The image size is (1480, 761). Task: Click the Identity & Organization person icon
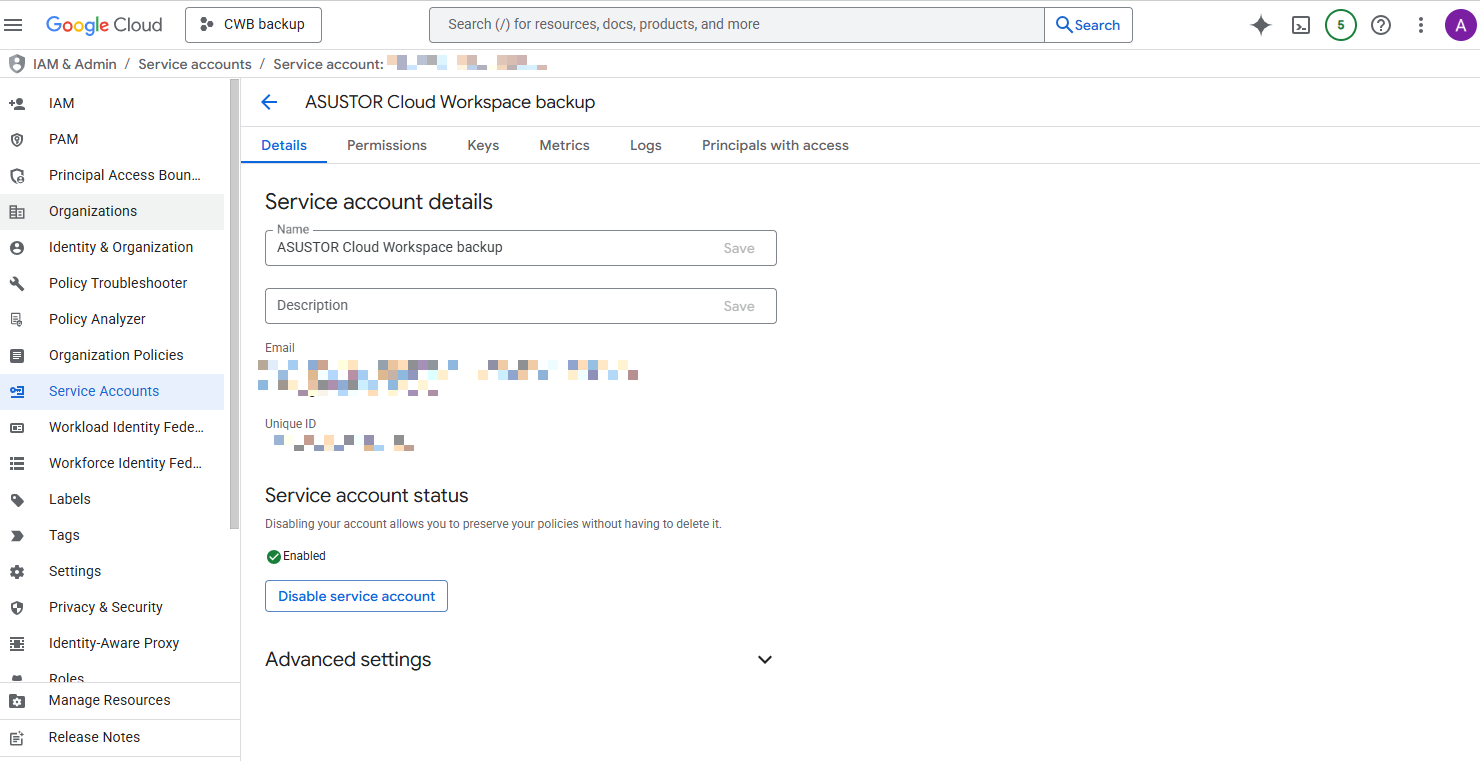(17, 247)
